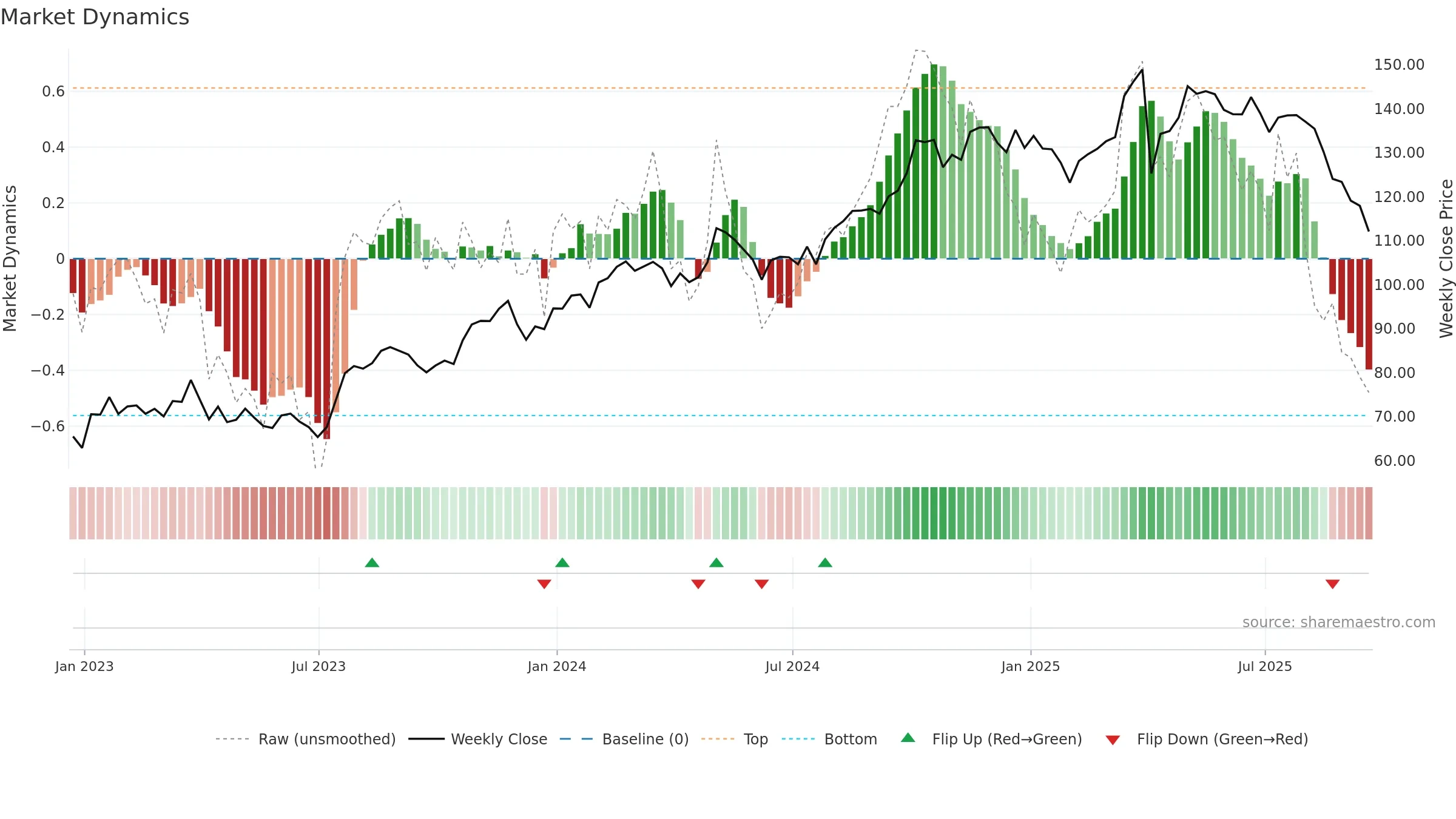Click the Jul 2023 axis label

[318, 666]
